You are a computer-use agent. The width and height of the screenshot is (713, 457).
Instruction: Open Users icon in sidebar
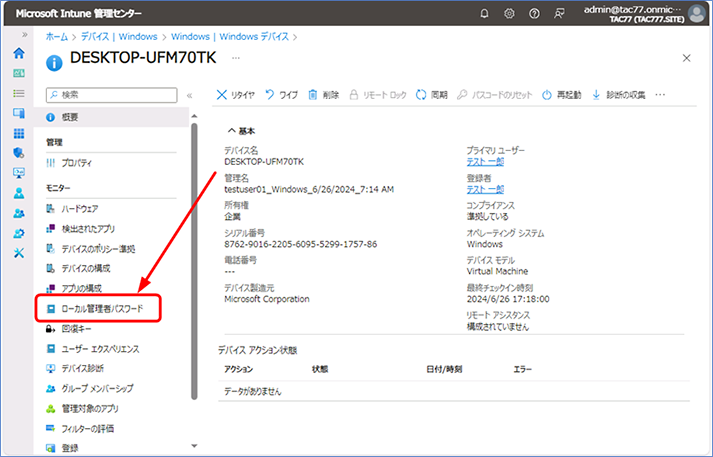pyautogui.click(x=19, y=193)
